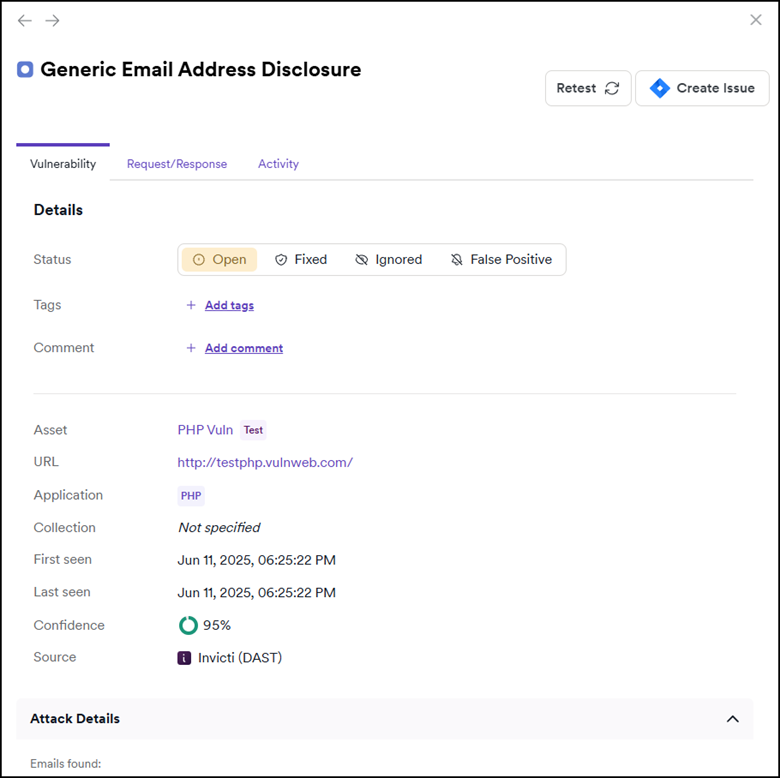This screenshot has height=778, width=780.
Task: Close the vulnerability details panel
Action: (x=756, y=20)
